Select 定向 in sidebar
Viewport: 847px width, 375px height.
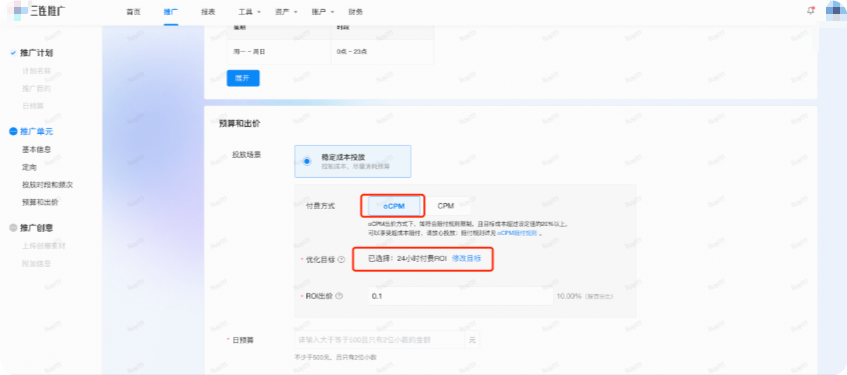[29, 167]
